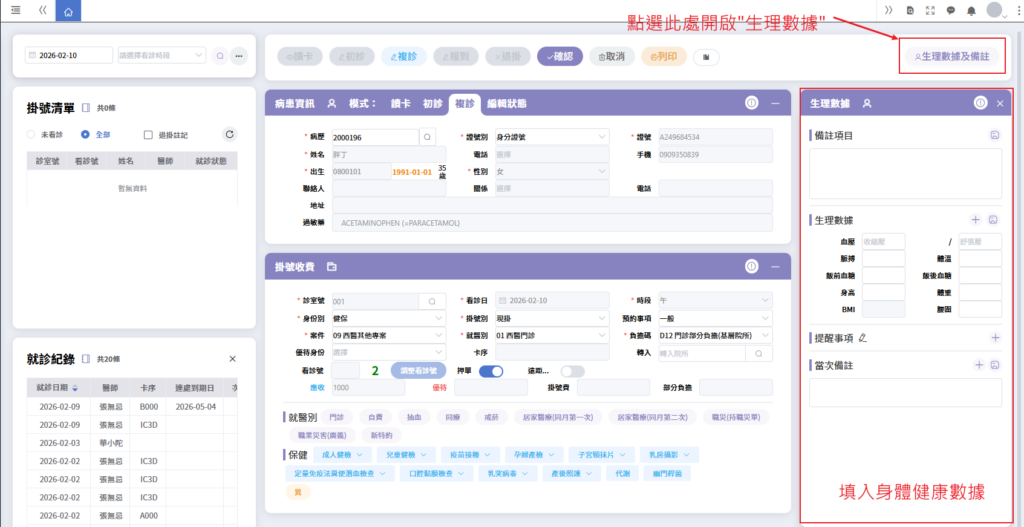Click the 收縮壓 blood pressure input field

click(883, 241)
